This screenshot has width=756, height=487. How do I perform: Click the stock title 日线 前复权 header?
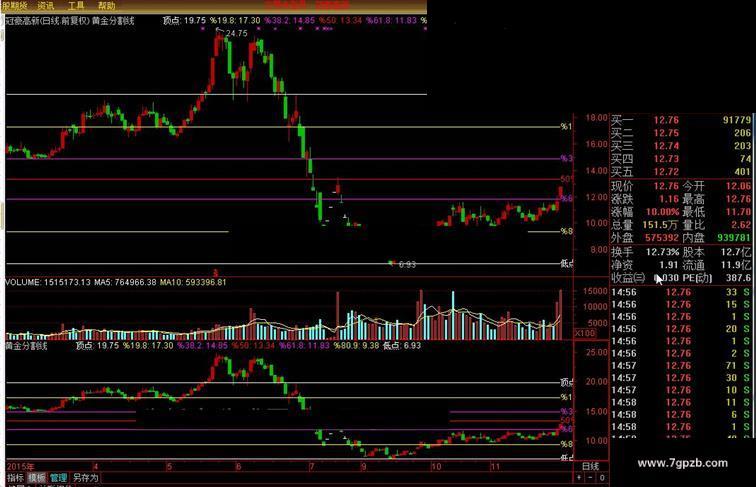click(68, 21)
